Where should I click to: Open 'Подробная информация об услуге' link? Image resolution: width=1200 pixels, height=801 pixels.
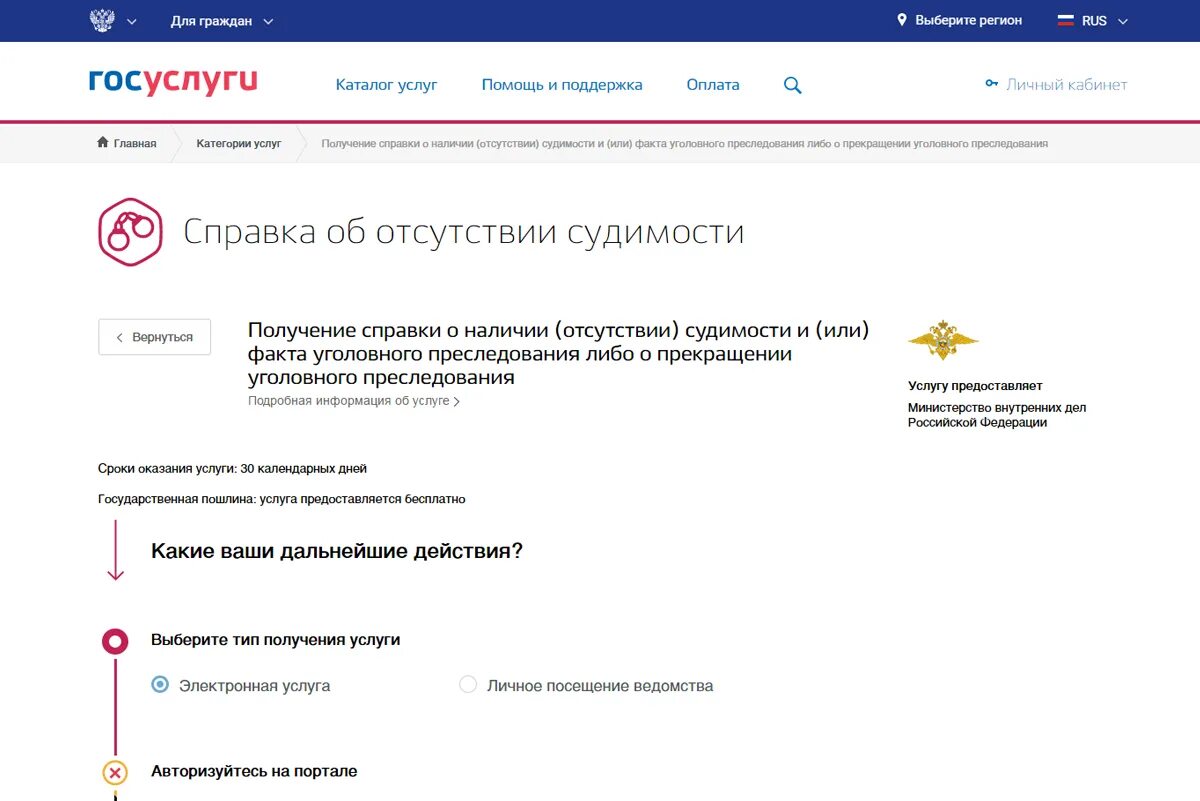tap(354, 401)
